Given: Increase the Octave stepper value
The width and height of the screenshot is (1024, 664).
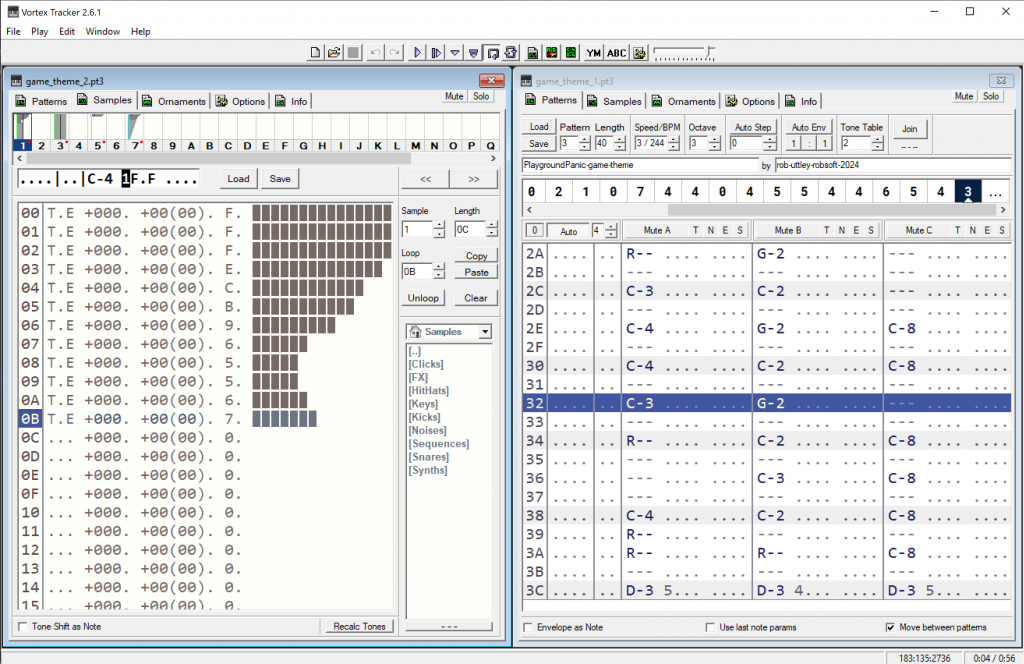Looking at the screenshot, I should pos(714,139).
